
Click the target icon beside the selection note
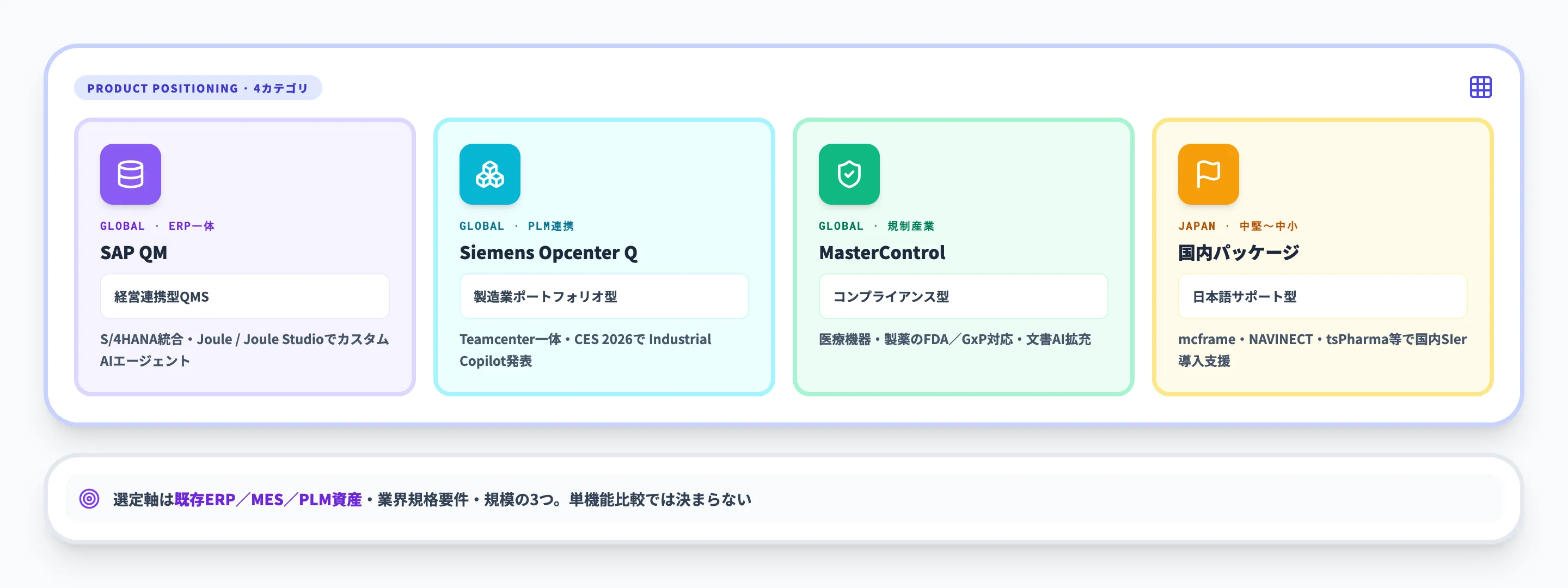point(89,499)
